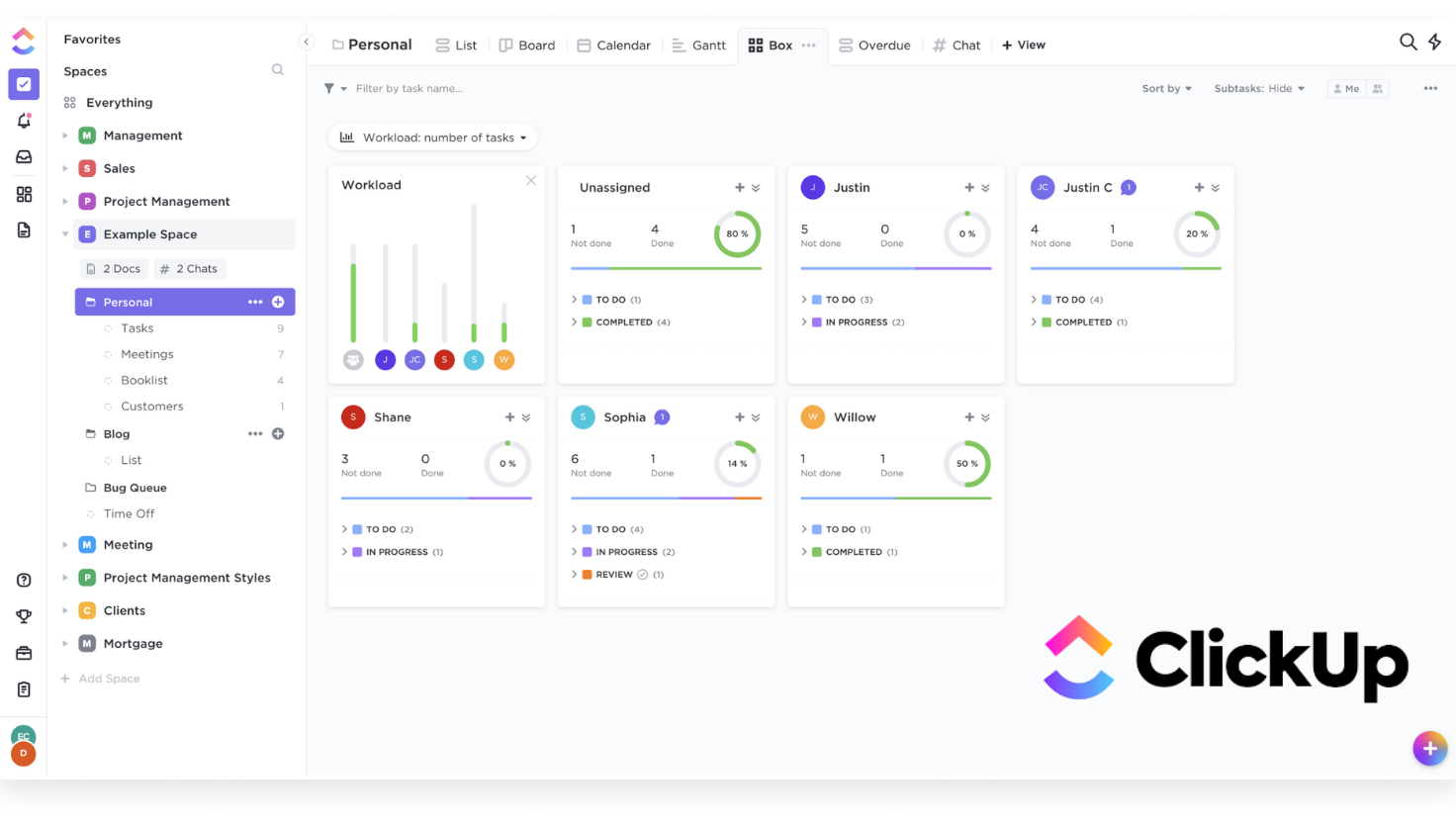The width and height of the screenshot is (1456, 823).
Task: Click the 14% progress ring in Sophia's box
Action: coord(738,464)
